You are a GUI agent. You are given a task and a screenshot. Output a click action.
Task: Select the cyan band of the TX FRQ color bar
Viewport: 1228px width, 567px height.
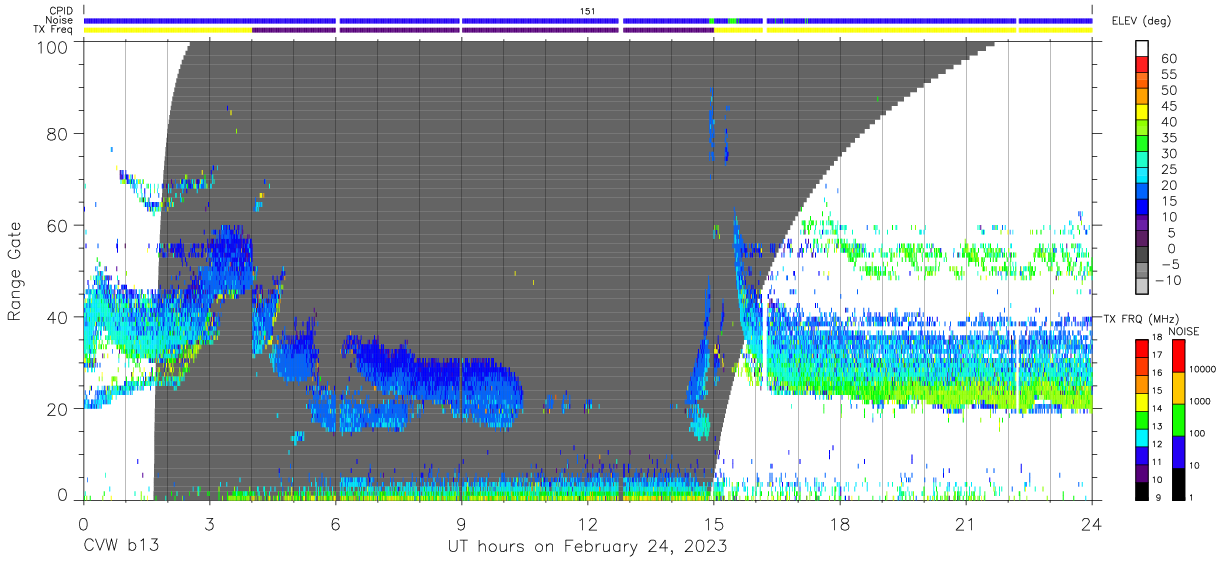pyautogui.click(x=1141, y=438)
